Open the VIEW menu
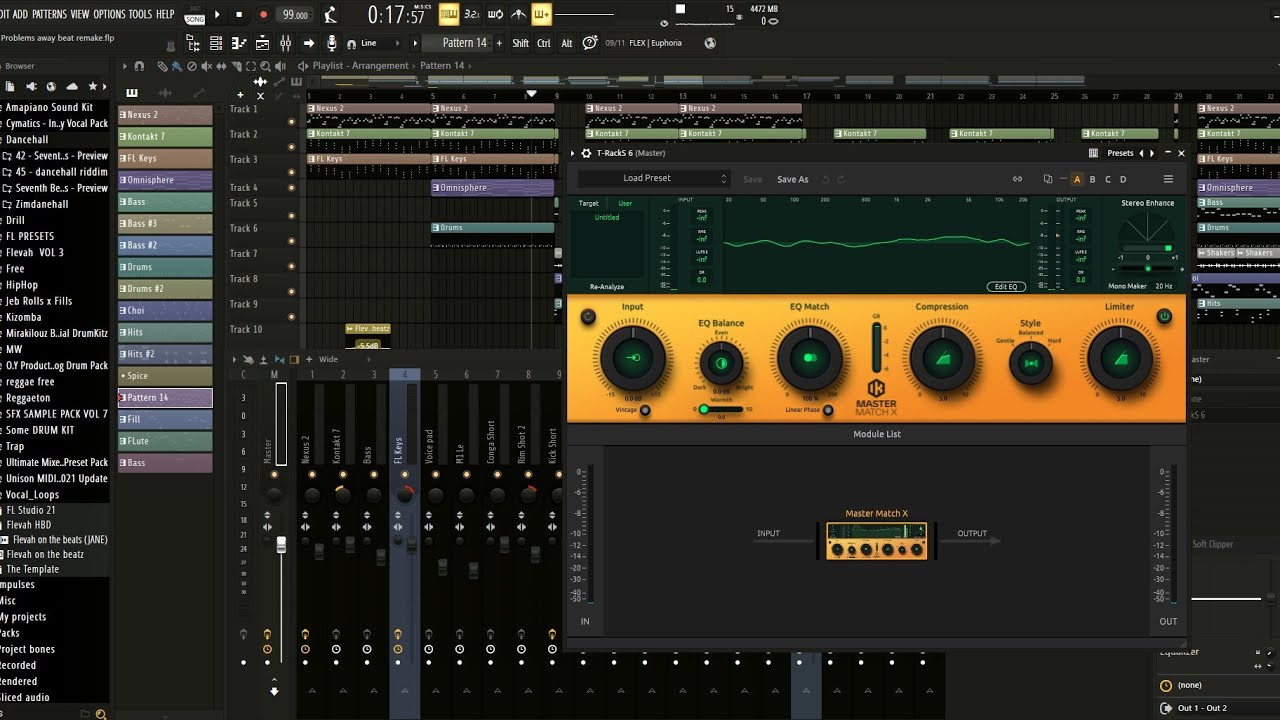This screenshot has width=1280, height=720. pos(80,14)
